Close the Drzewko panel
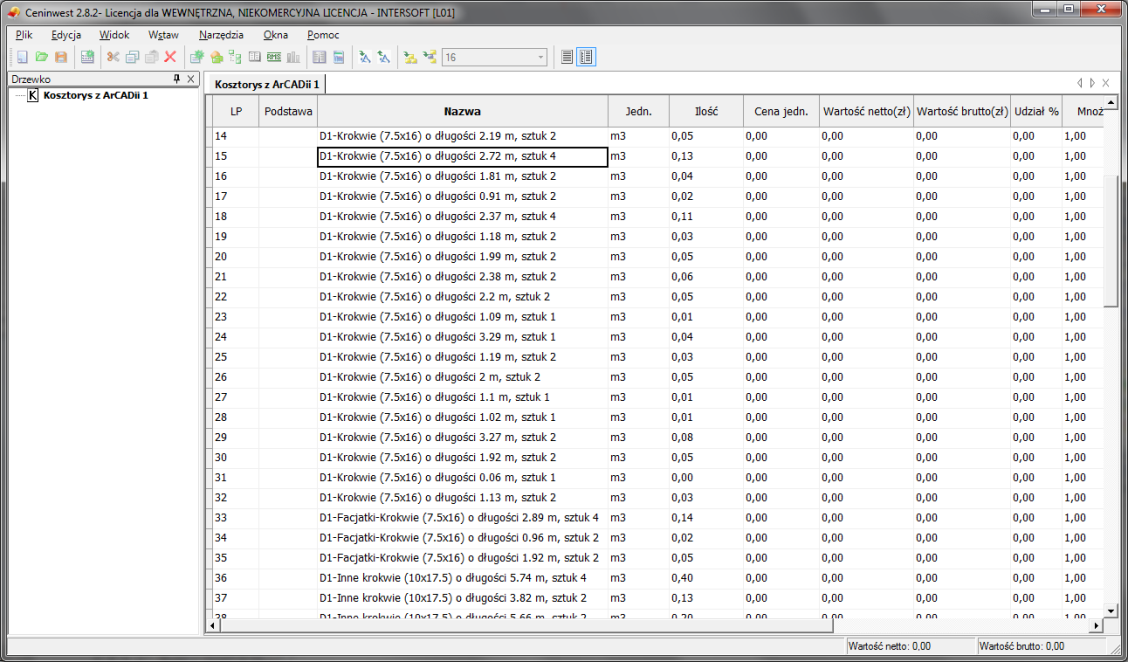 pyautogui.click(x=191, y=78)
